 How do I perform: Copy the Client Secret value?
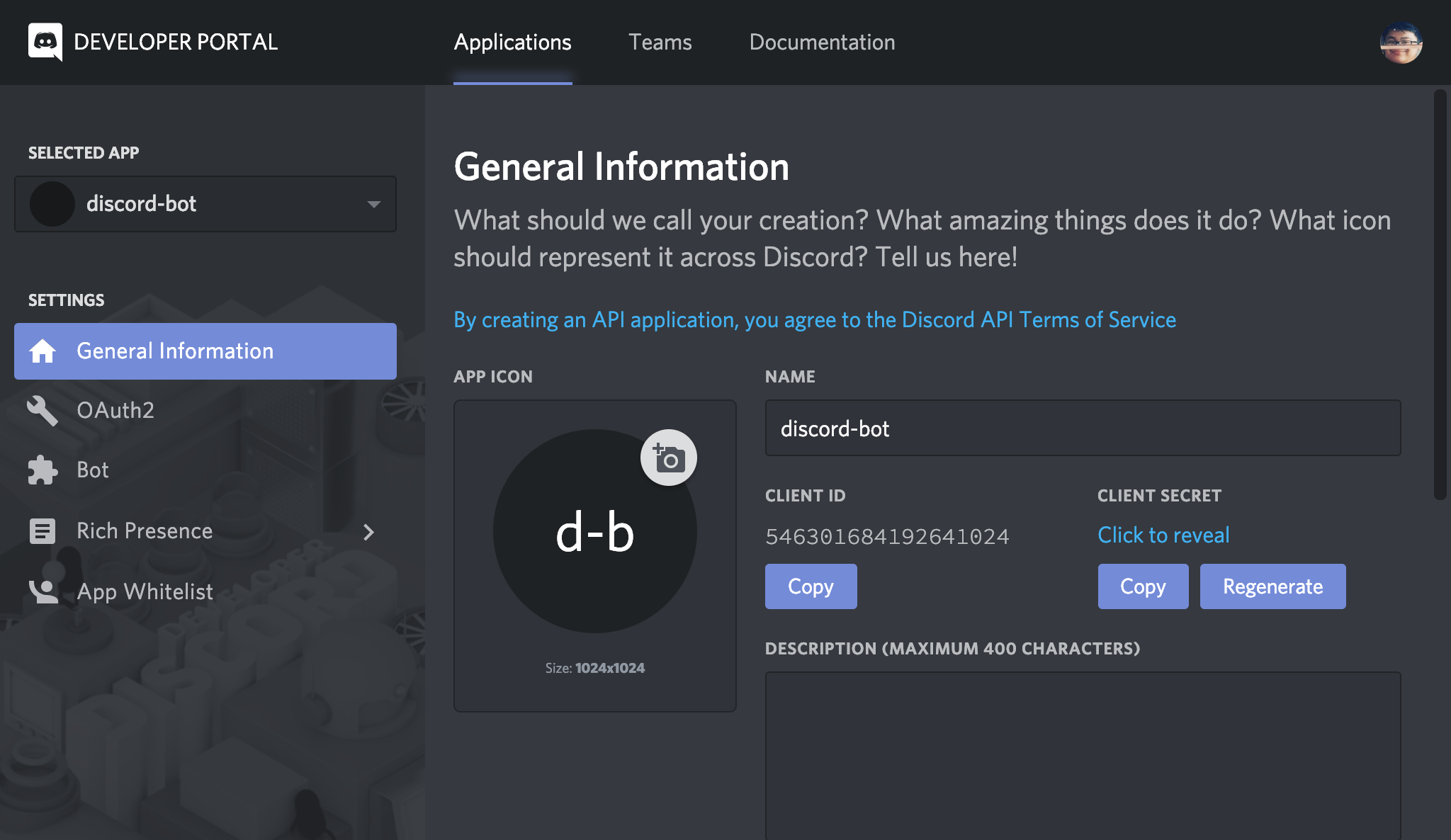click(1142, 586)
